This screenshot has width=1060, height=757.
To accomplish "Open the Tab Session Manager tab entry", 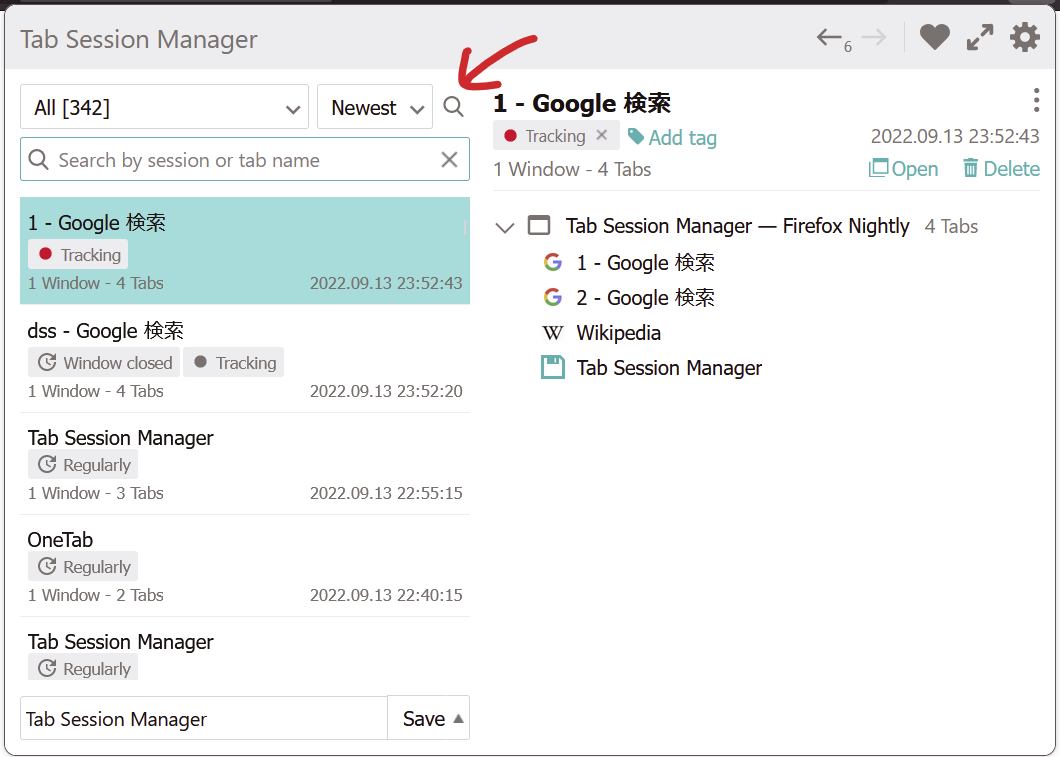I will [x=669, y=368].
